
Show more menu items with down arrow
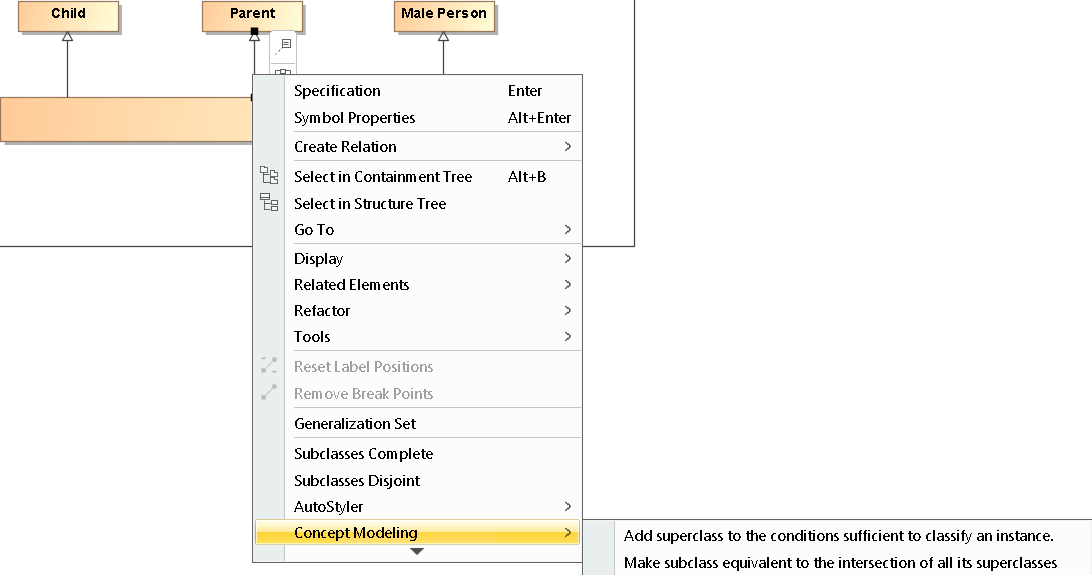point(417,552)
